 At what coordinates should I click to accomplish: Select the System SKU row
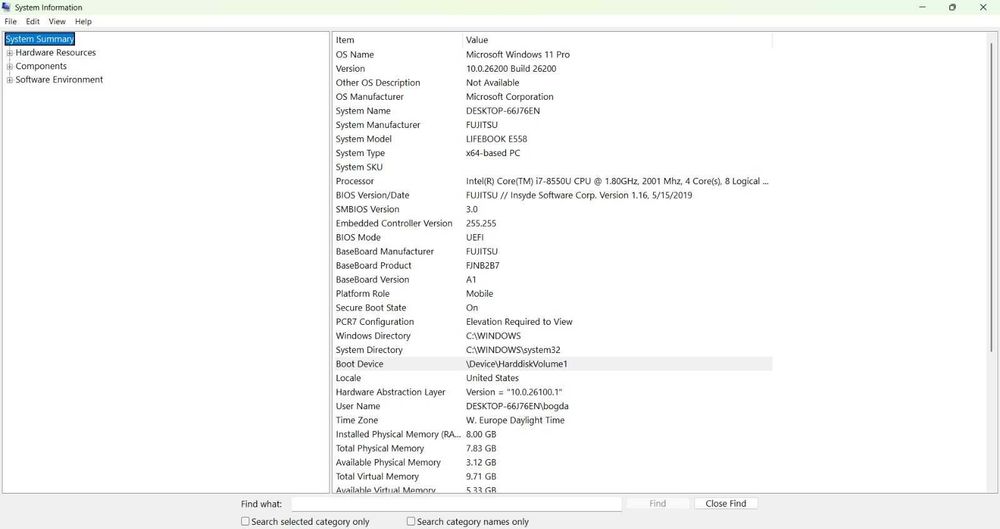[x=552, y=167]
